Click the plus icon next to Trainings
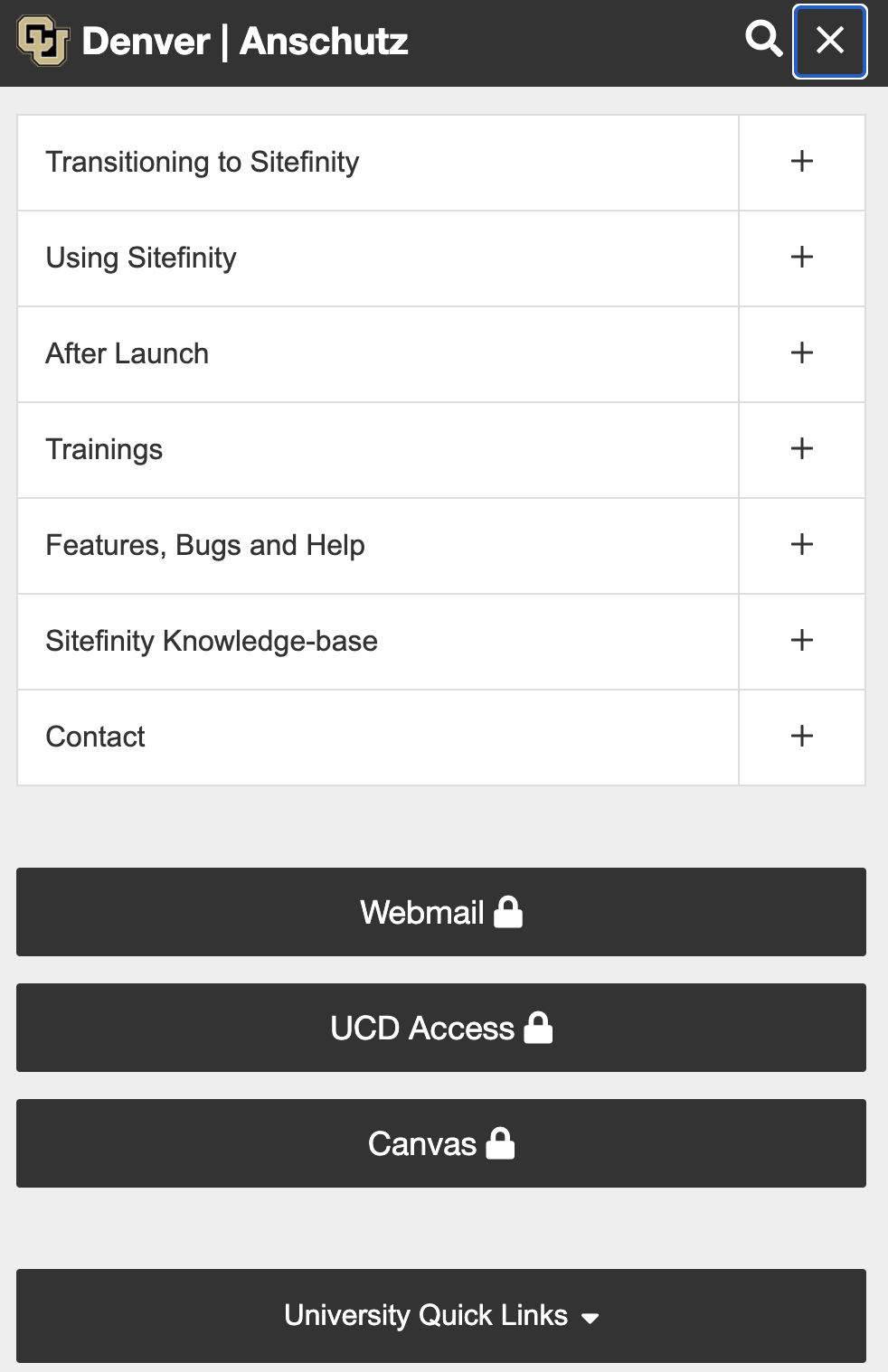 pos(801,449)
